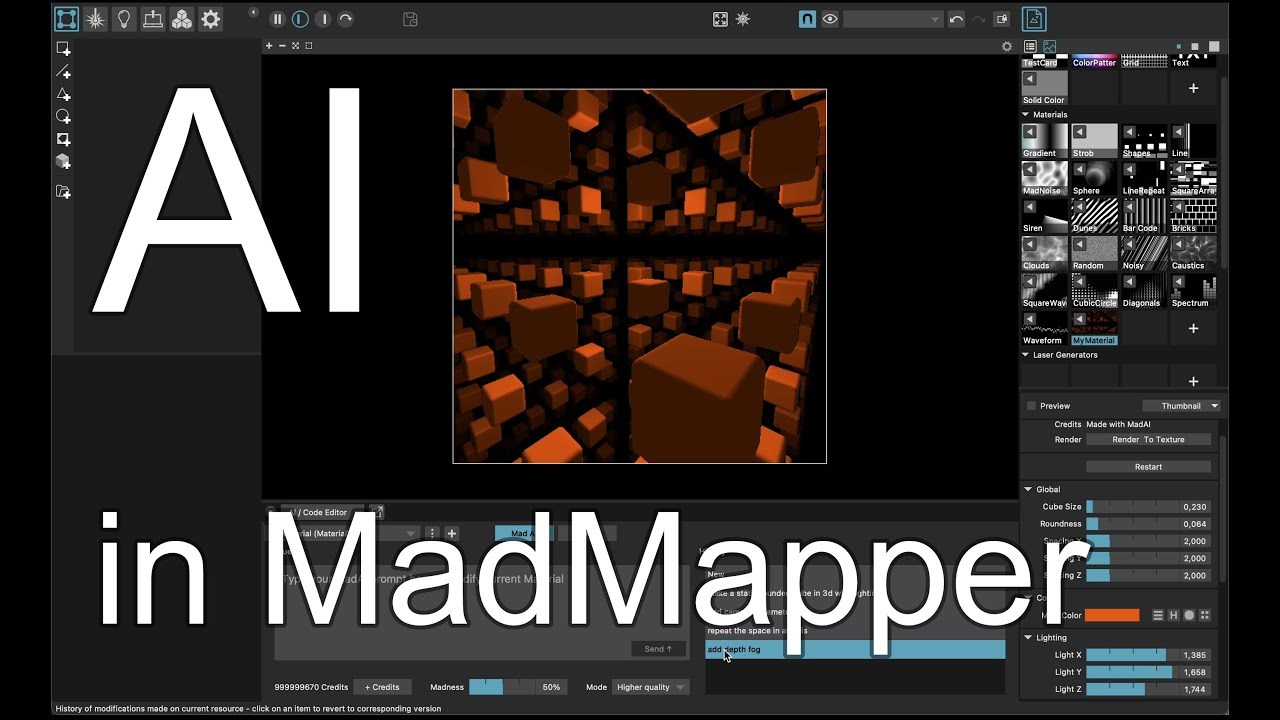Open viewport settings gear icon
1280x720 pixels.
click(1007, 46)
